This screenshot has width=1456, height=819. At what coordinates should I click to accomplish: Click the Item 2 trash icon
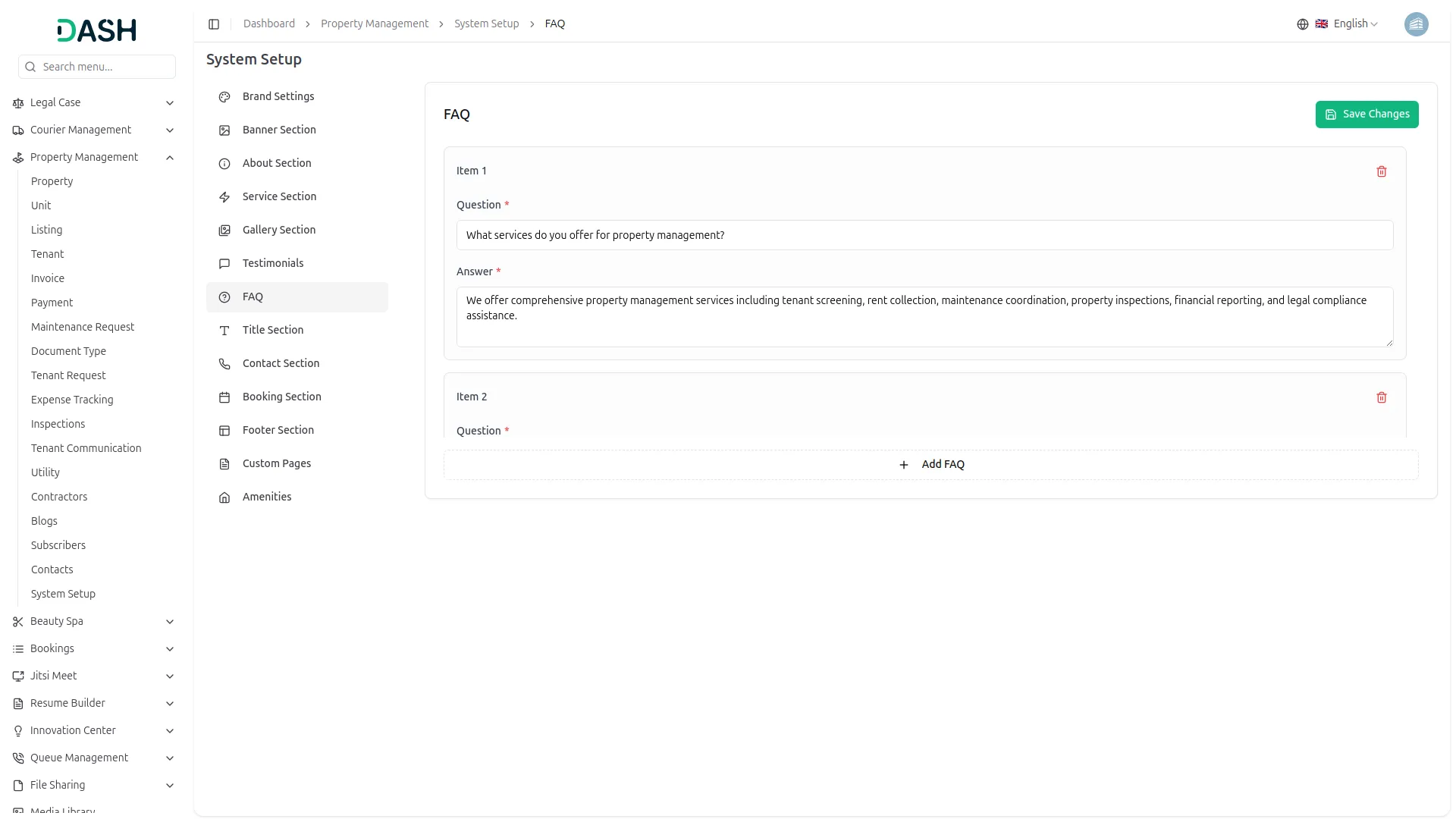pos(1381,397)
